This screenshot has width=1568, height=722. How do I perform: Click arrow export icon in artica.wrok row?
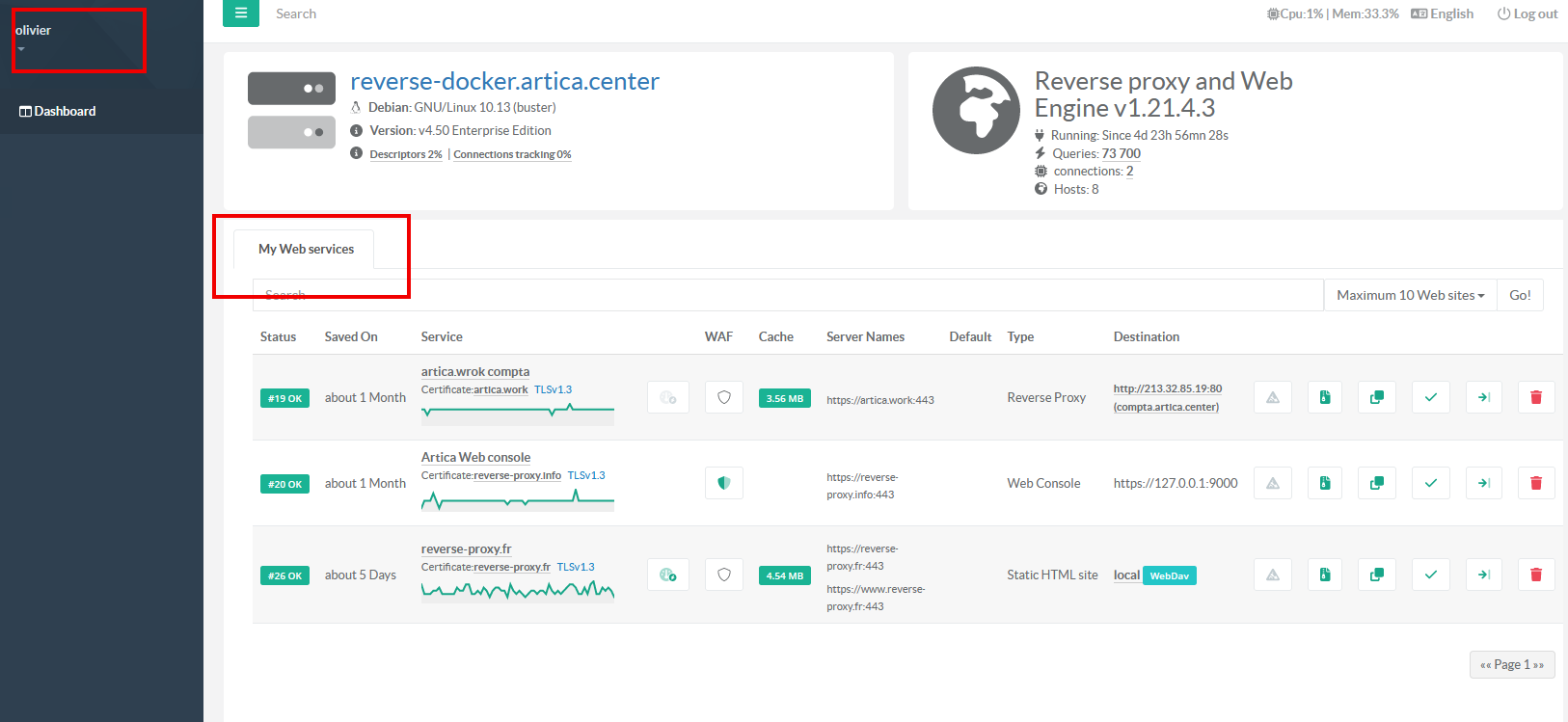click(x=1483, y=397)
